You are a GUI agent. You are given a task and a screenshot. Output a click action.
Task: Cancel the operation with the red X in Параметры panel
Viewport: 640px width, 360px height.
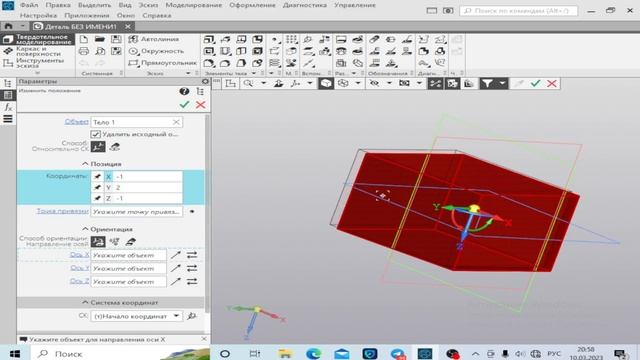(200, 105)
